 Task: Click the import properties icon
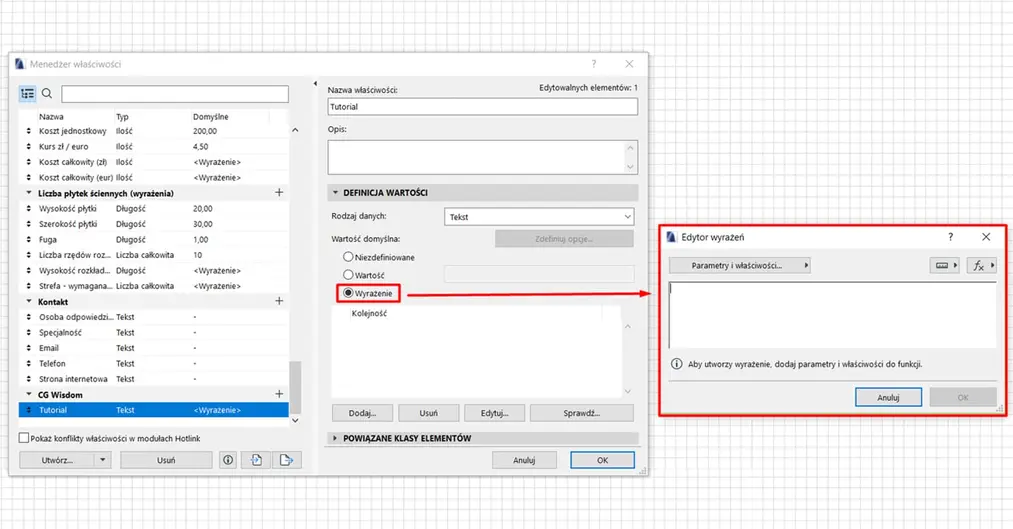pyautogui.click(x=256, y=460)
